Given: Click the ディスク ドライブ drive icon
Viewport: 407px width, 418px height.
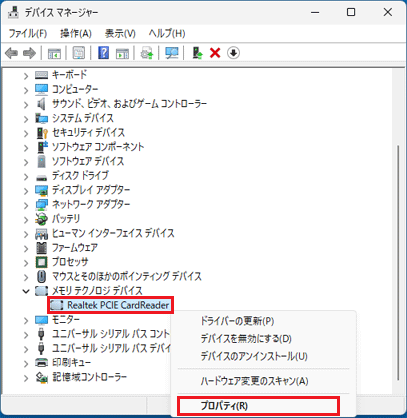Looking at the screenshot, I should (x=41, y=177).
